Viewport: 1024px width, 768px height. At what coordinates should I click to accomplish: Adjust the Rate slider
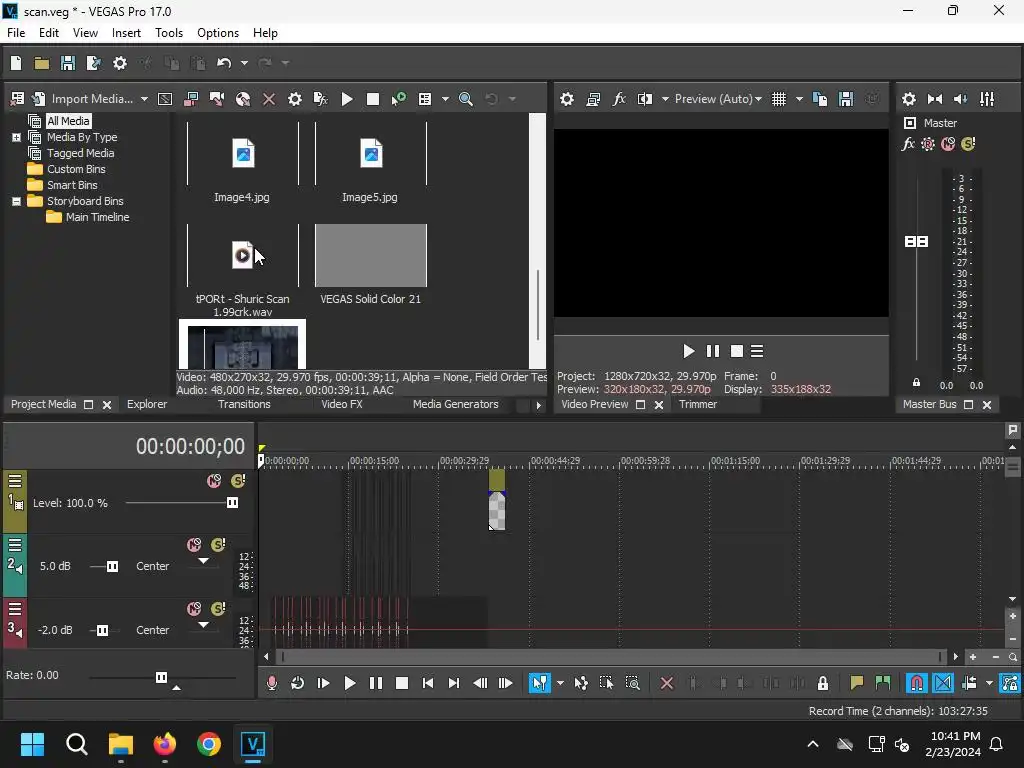tap(161, 677)
